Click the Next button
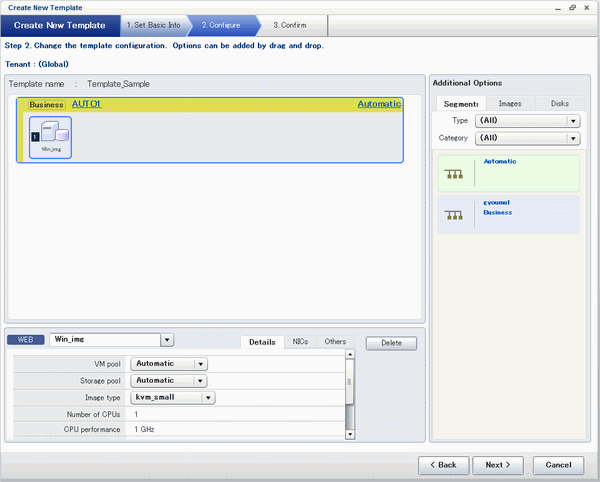The width and height of the screenshot is (600, 482). (497, 465)
